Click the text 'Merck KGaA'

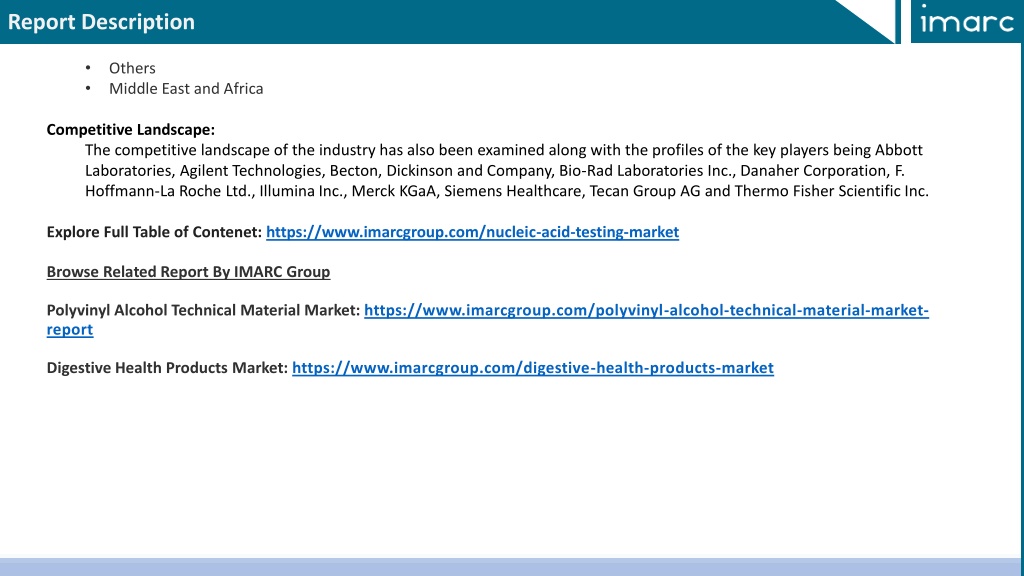tap(394, 191)
